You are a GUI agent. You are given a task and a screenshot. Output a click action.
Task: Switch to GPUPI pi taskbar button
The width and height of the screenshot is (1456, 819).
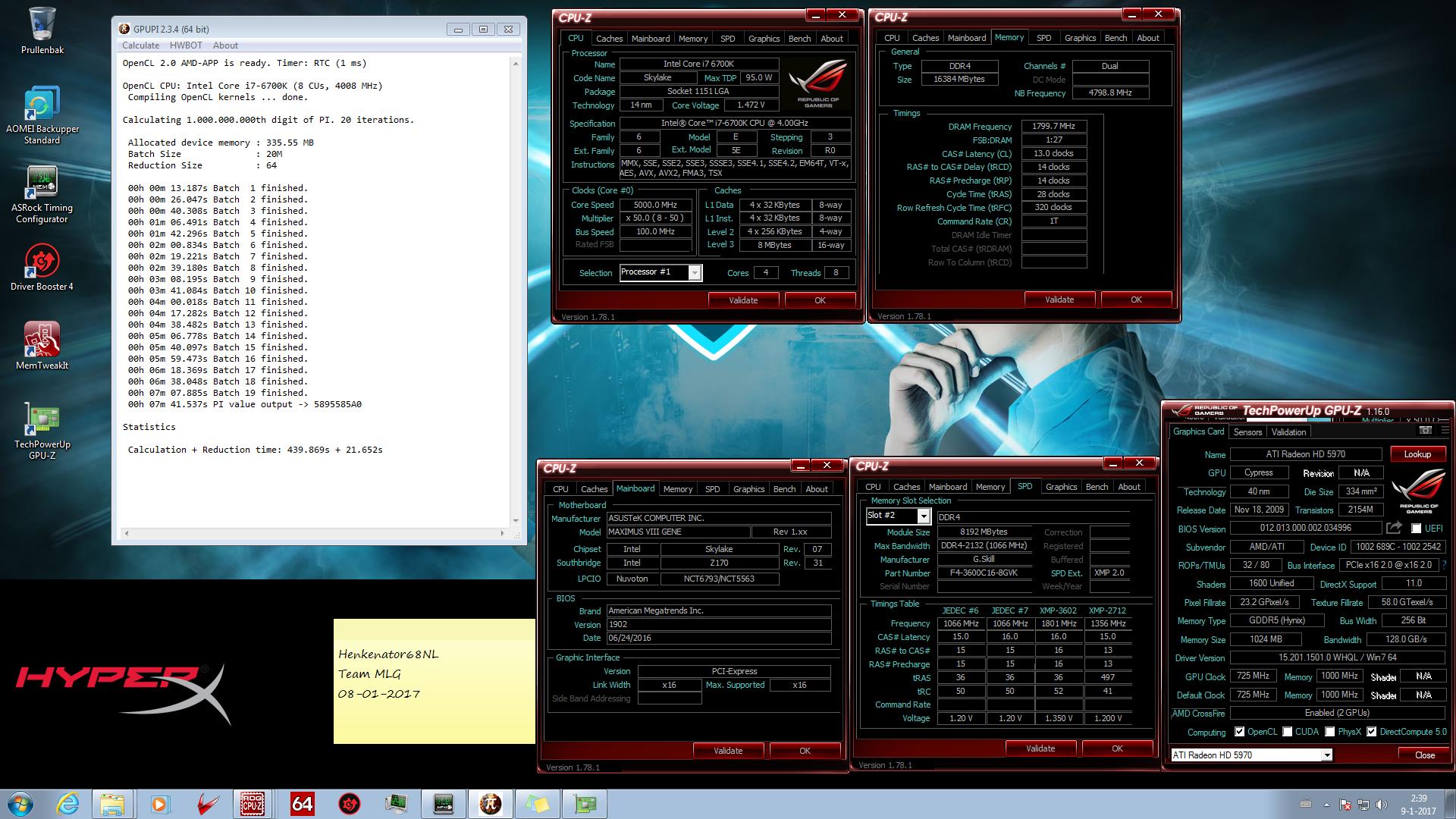click(x=490, y=804)
